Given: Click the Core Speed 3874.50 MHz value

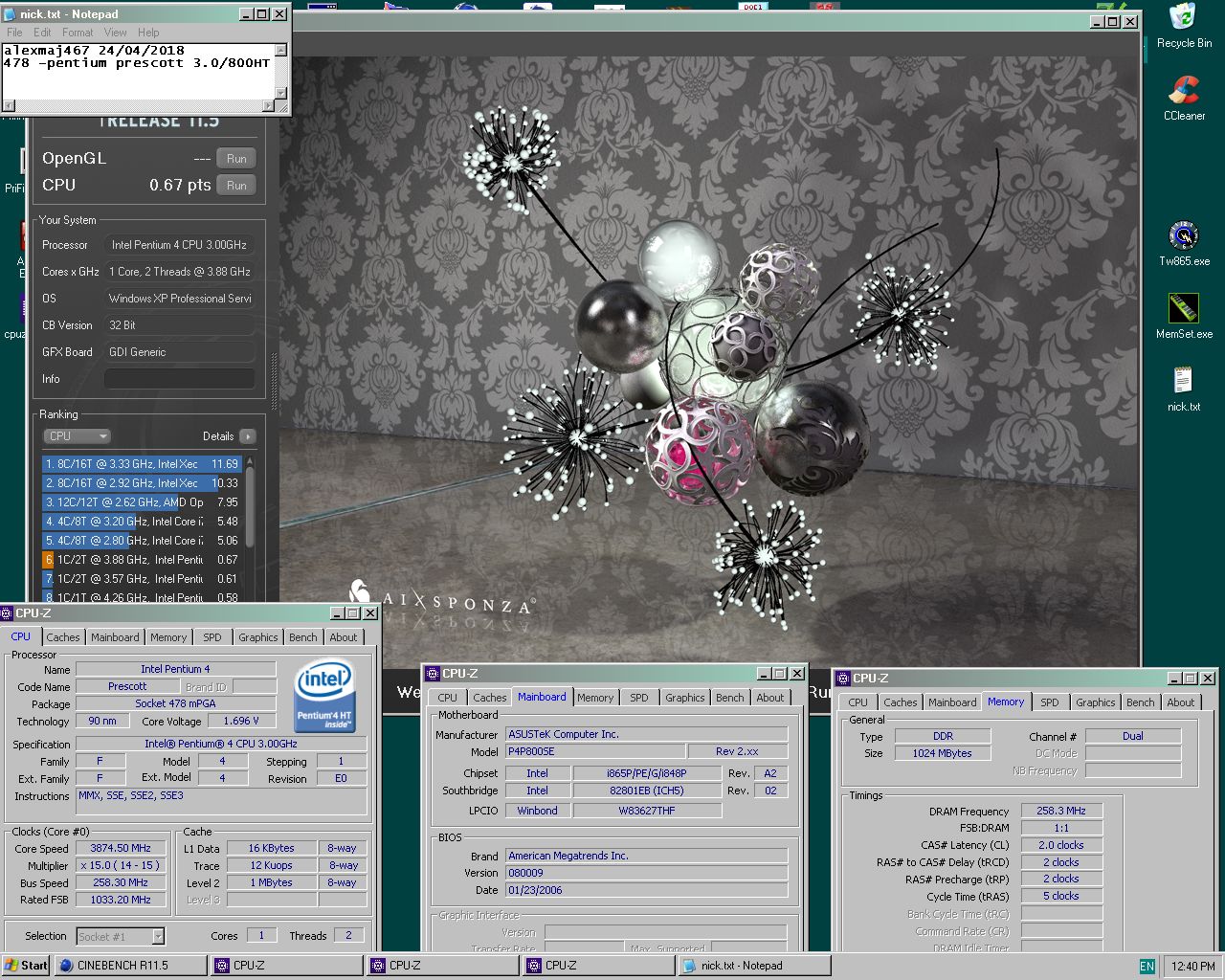Looking at the screenshot, I should pyautogui.click(x=121, y=848).
